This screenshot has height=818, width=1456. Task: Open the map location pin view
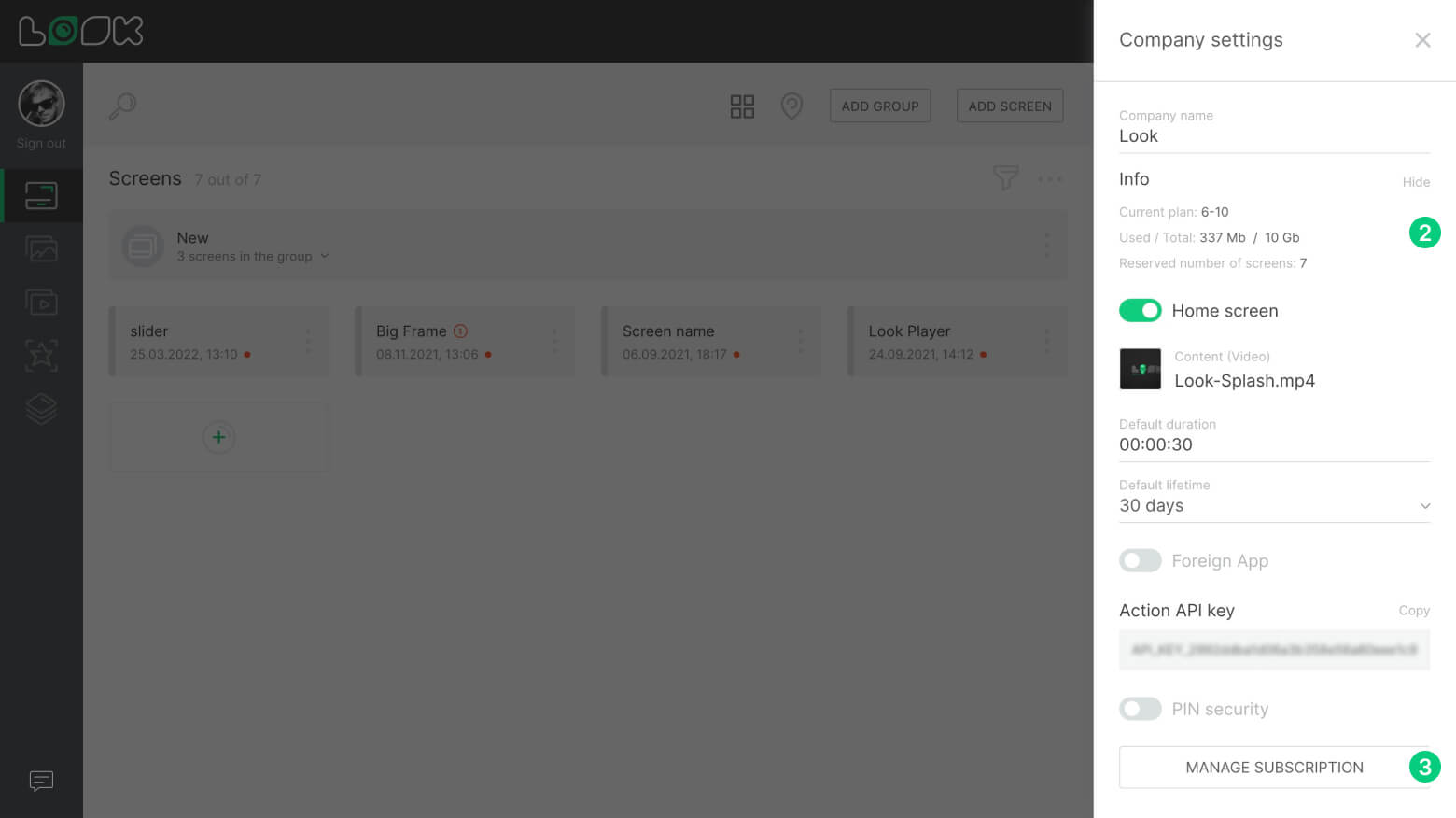point(791,106)
